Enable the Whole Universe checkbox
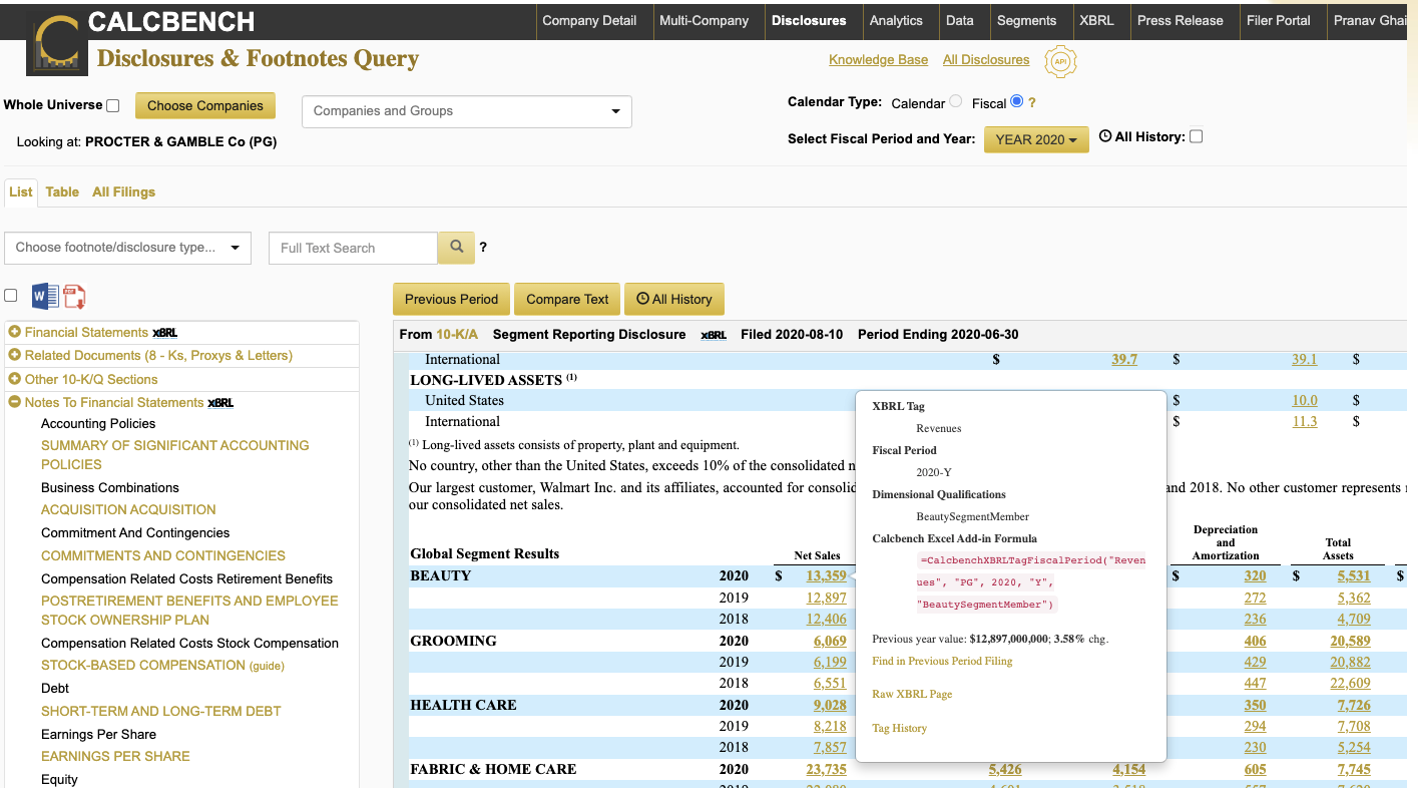The height and width of the screenshot is (792, 1418). click(x=113, y=105)
